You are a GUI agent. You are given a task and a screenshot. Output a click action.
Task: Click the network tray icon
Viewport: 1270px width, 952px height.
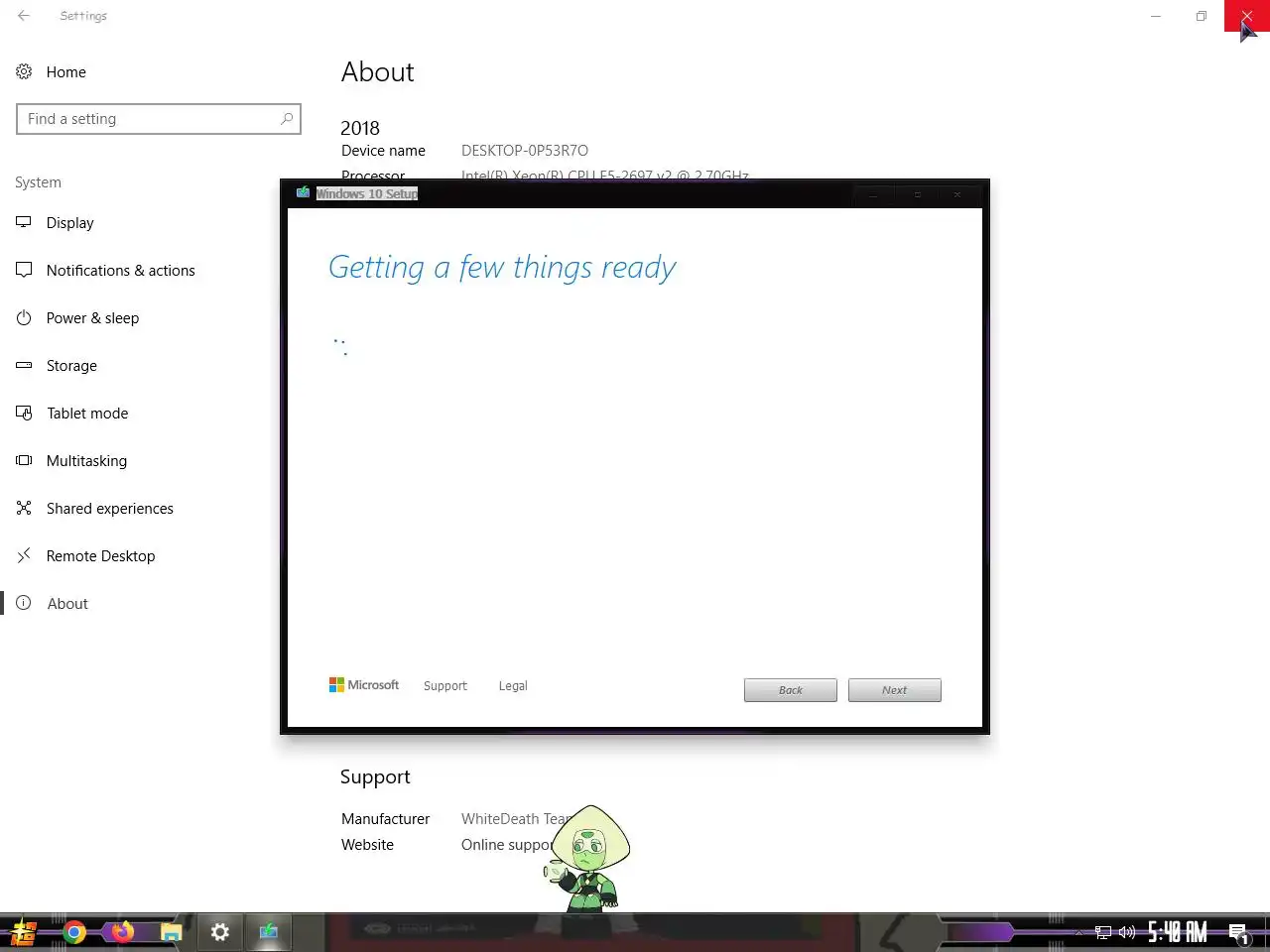(x=1103, y=932)
